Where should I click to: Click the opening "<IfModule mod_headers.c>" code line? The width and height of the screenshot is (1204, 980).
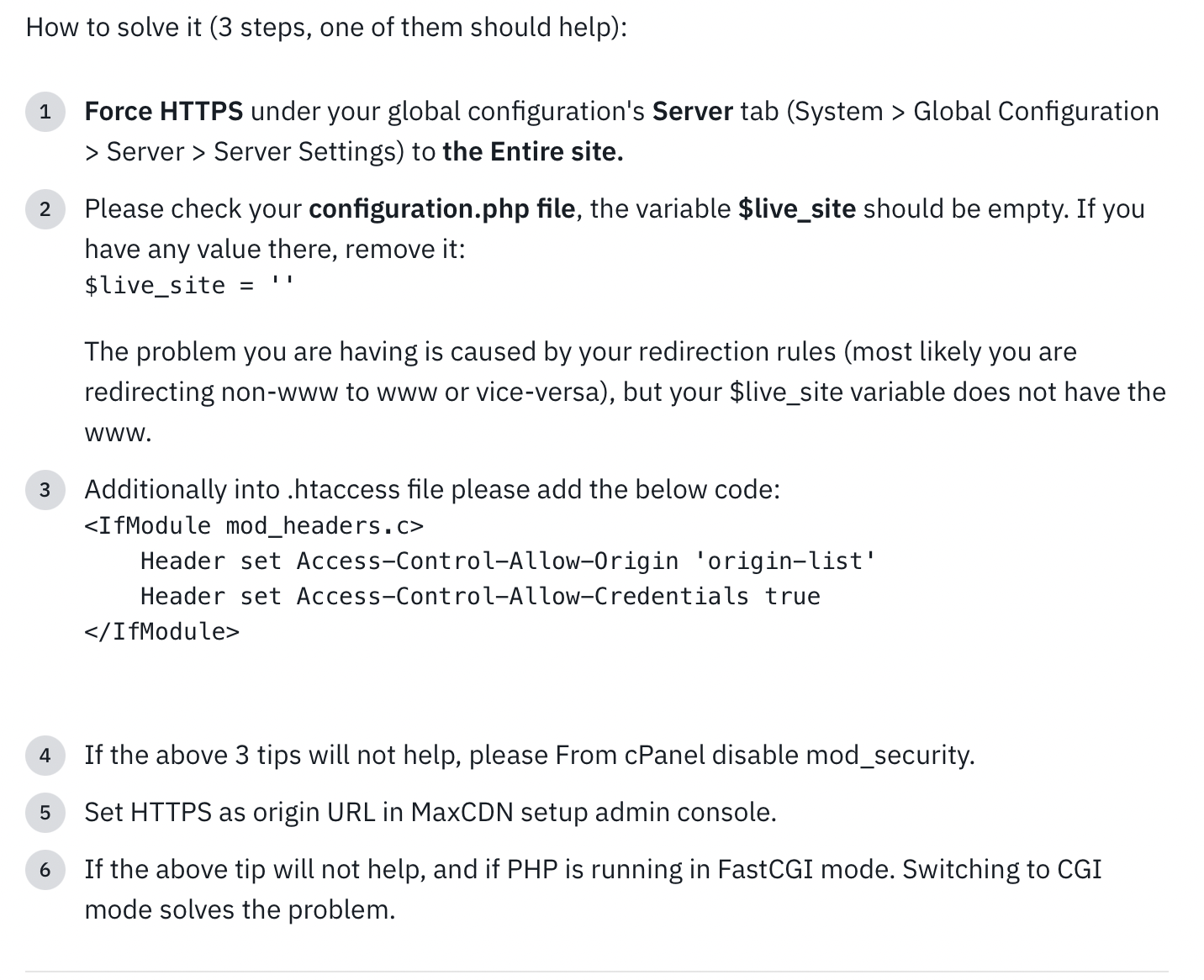tap(254, 526)
